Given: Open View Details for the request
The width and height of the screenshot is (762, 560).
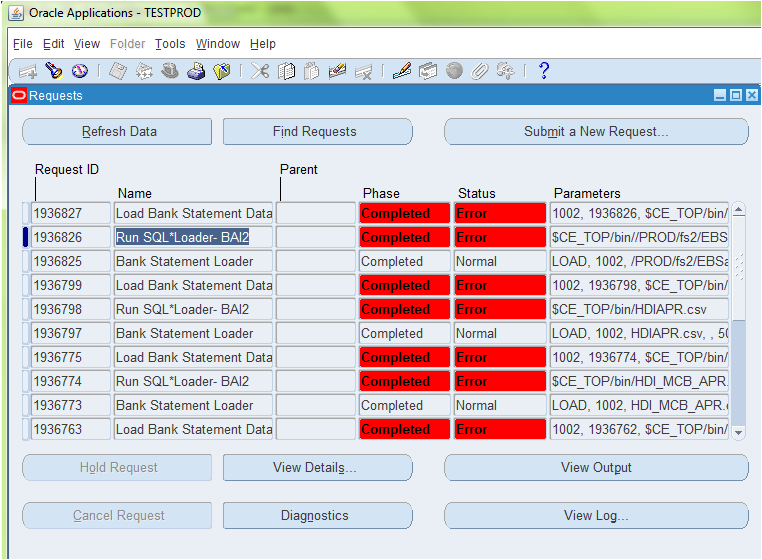Looking at the screenshot, I should coord(315,468).
